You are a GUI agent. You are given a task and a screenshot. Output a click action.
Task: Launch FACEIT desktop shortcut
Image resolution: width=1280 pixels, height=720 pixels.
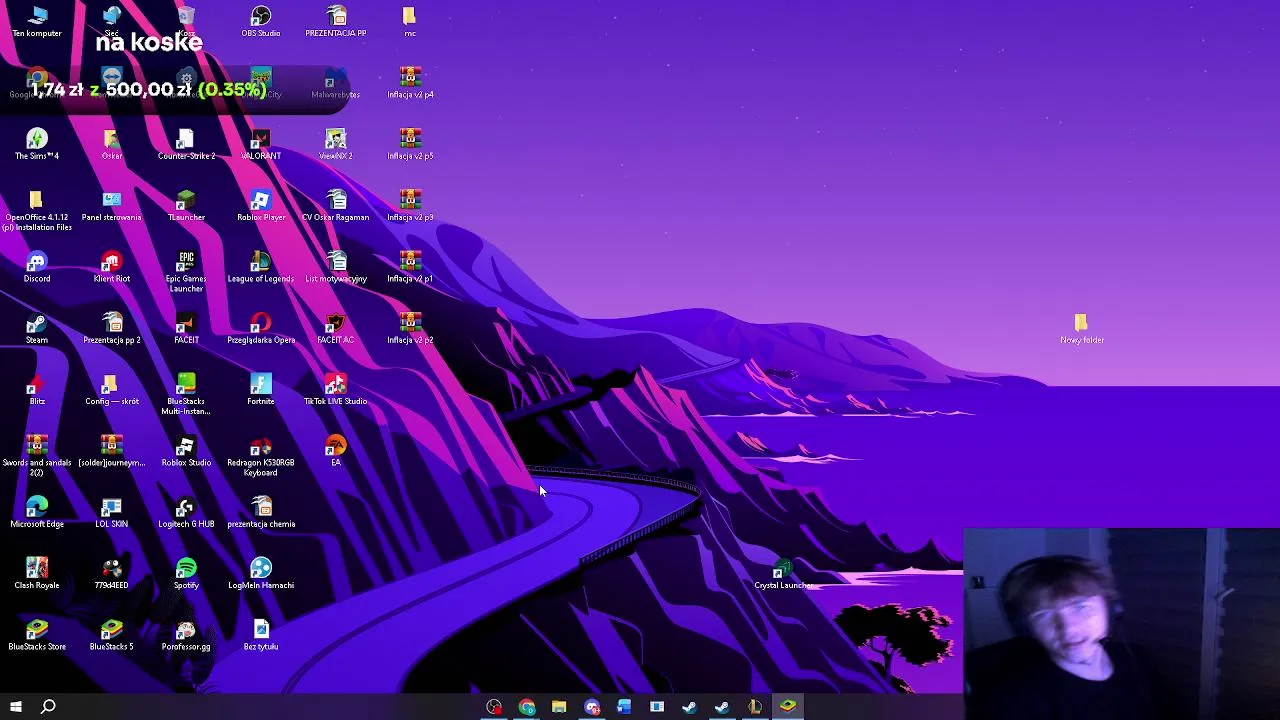pos(186,328)
